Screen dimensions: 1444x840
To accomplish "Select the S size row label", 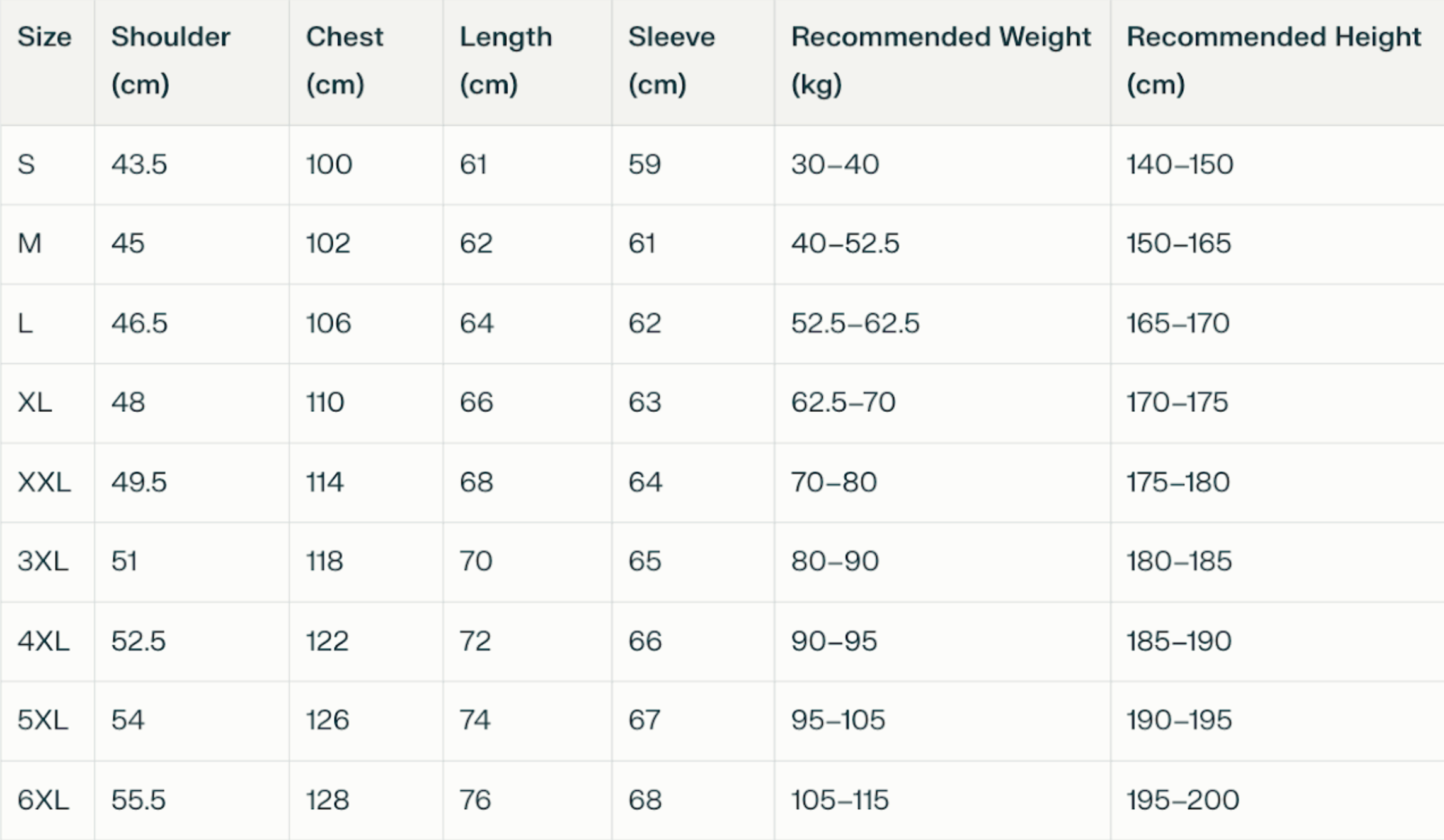I will 26,165.
